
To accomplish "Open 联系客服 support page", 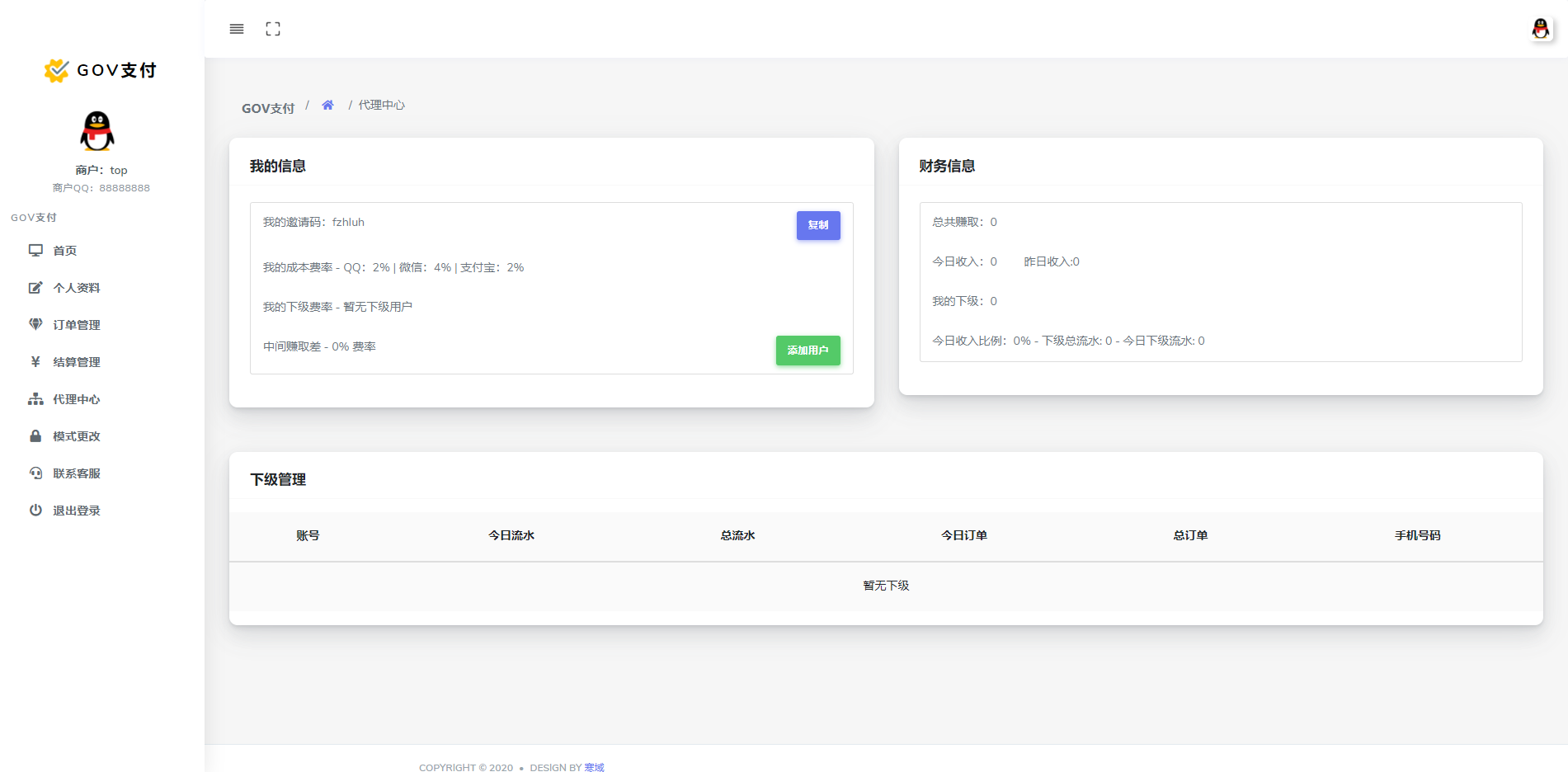I will [x=76, y=473].
